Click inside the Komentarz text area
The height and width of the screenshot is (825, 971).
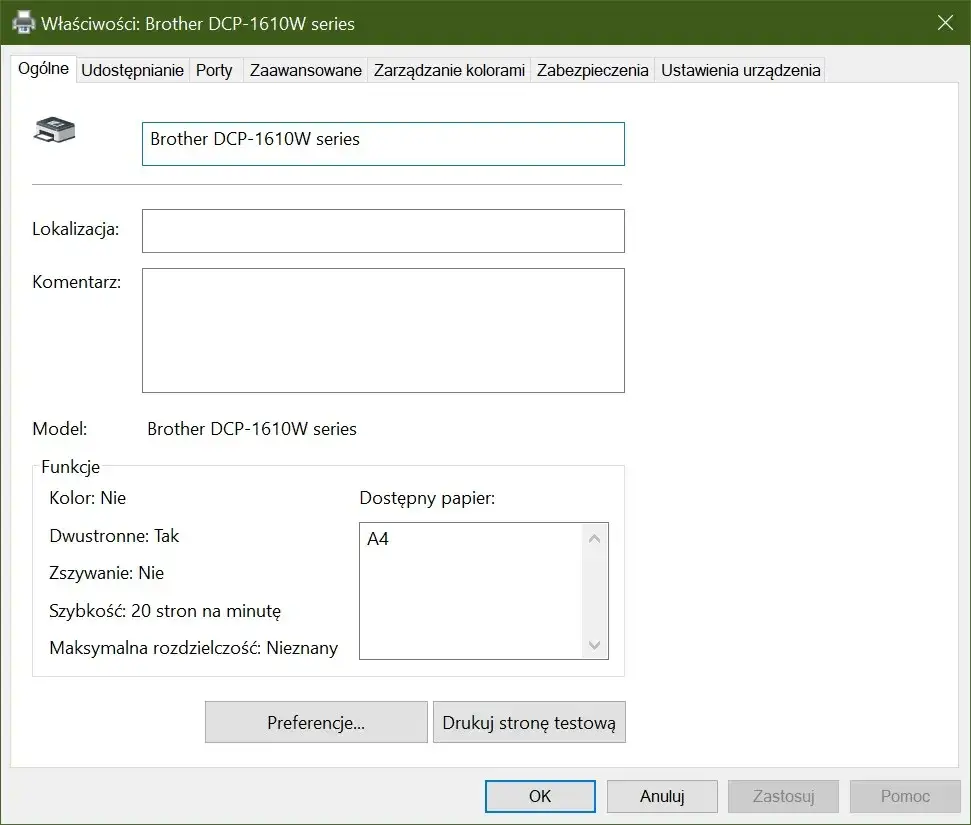pos(383,330)
